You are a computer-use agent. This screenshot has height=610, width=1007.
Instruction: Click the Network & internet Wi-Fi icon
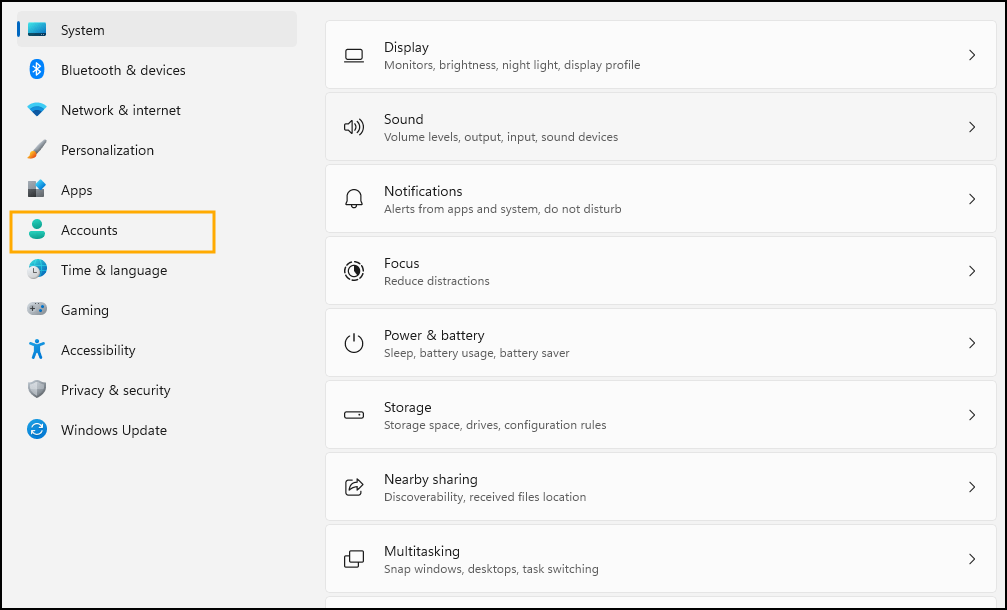point(37,110)
